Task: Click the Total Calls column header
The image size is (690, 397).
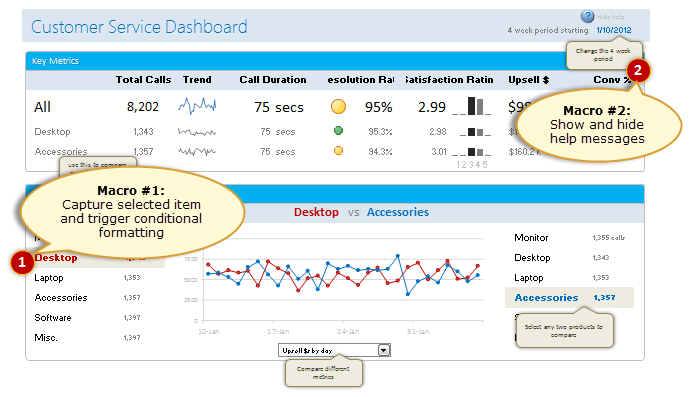Action: tap(143, 80)
